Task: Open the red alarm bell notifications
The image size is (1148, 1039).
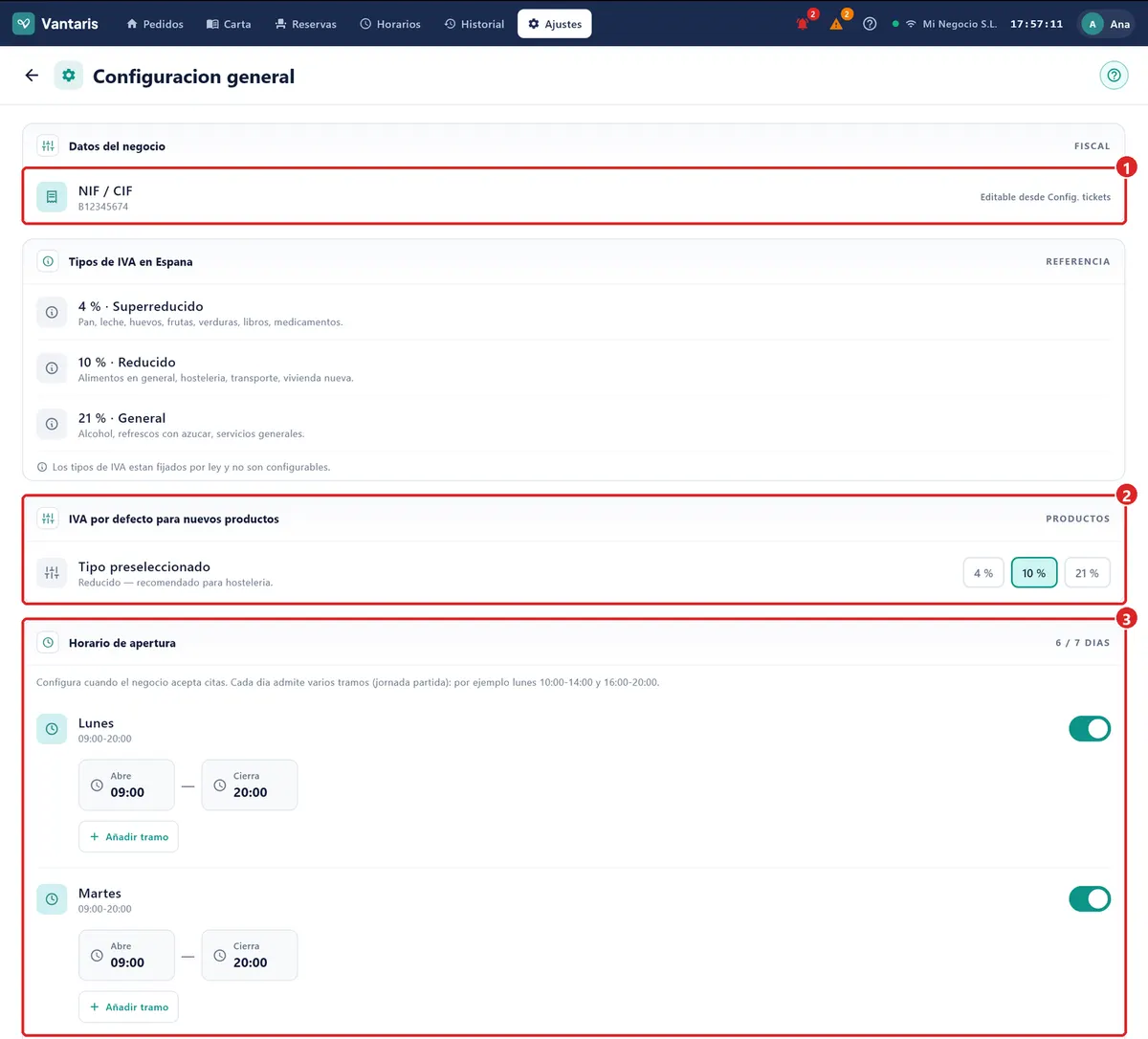Action: (803, 24)
